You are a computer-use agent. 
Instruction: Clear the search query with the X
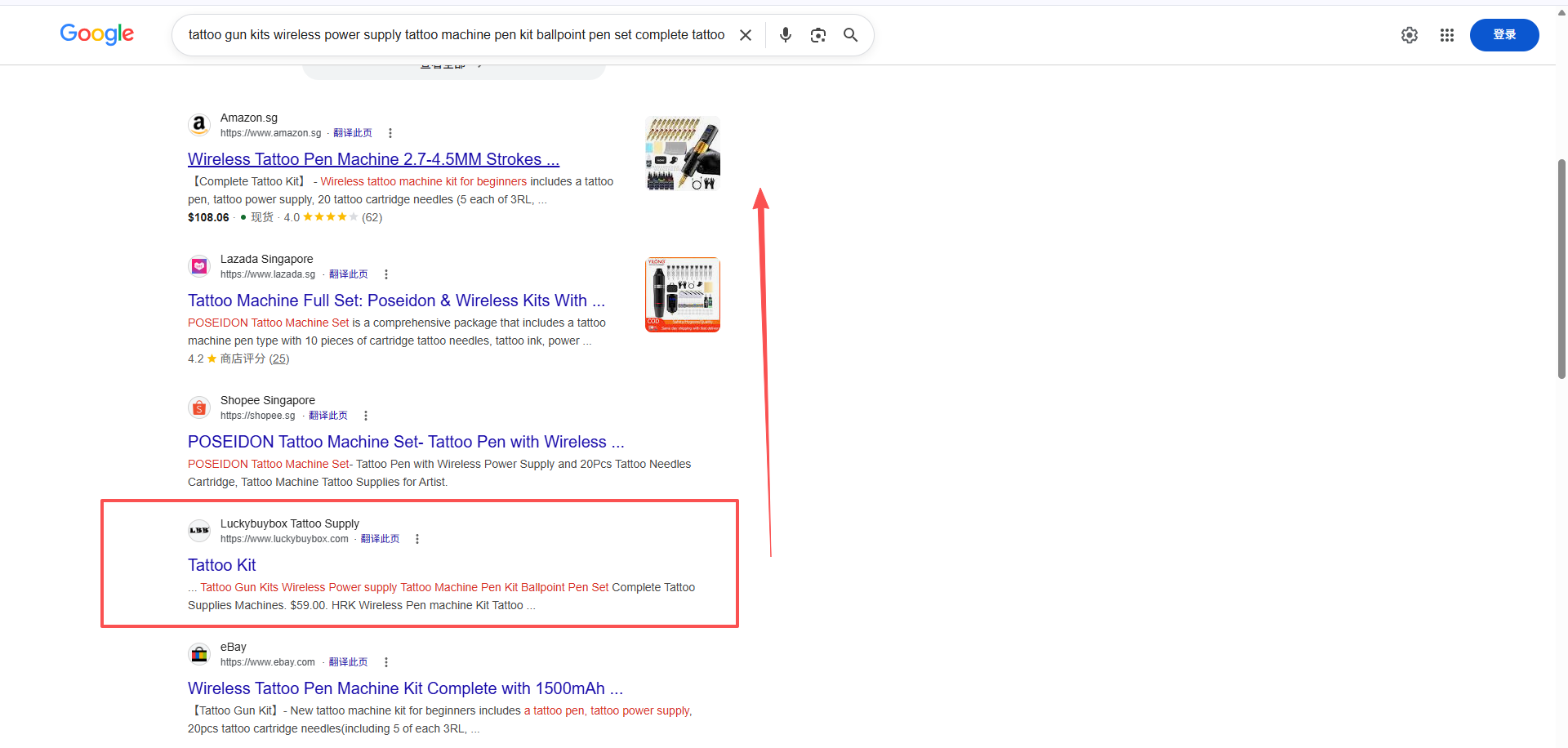click(746, 35)
